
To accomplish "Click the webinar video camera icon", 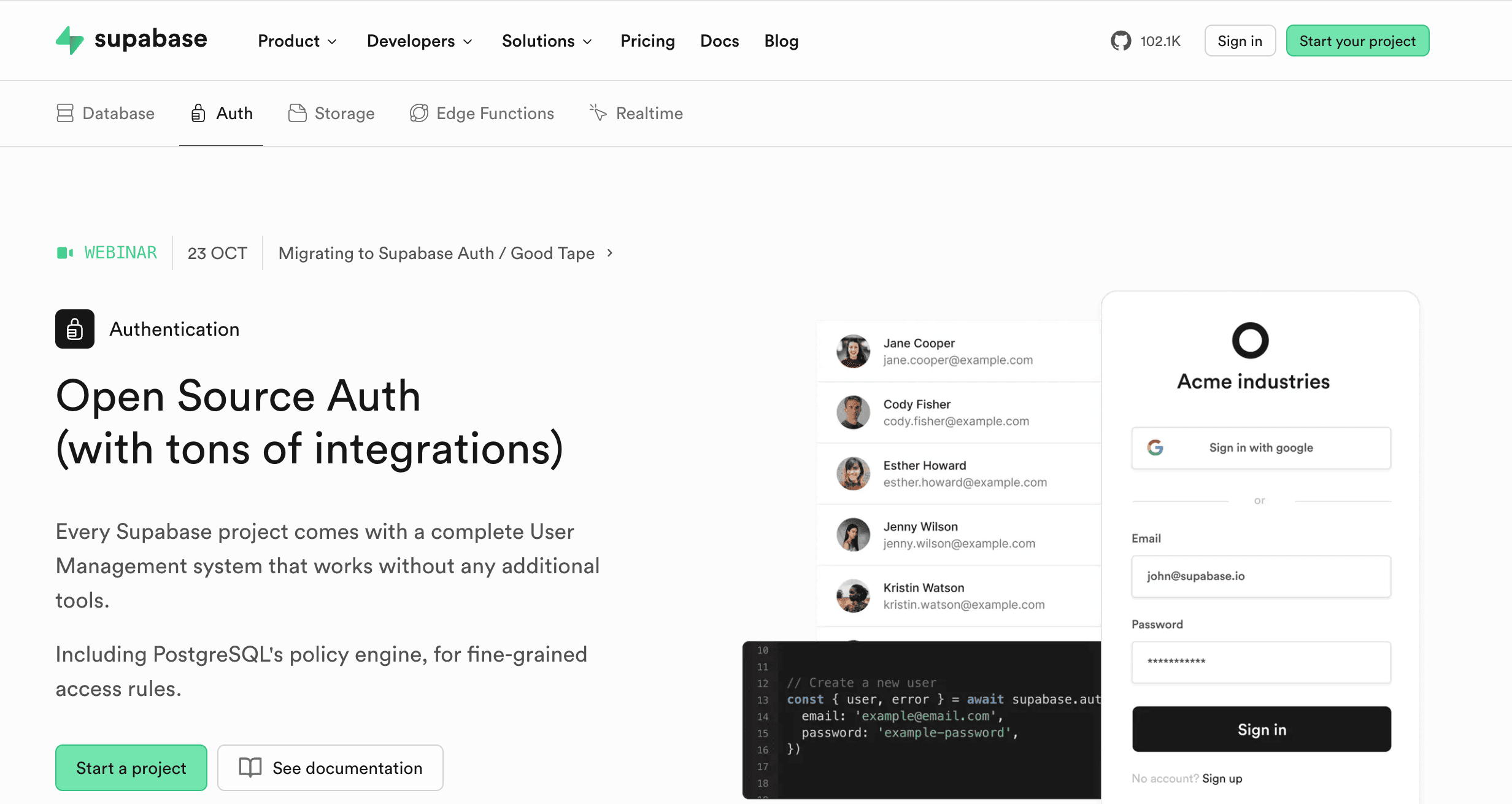I will point(65,253).
